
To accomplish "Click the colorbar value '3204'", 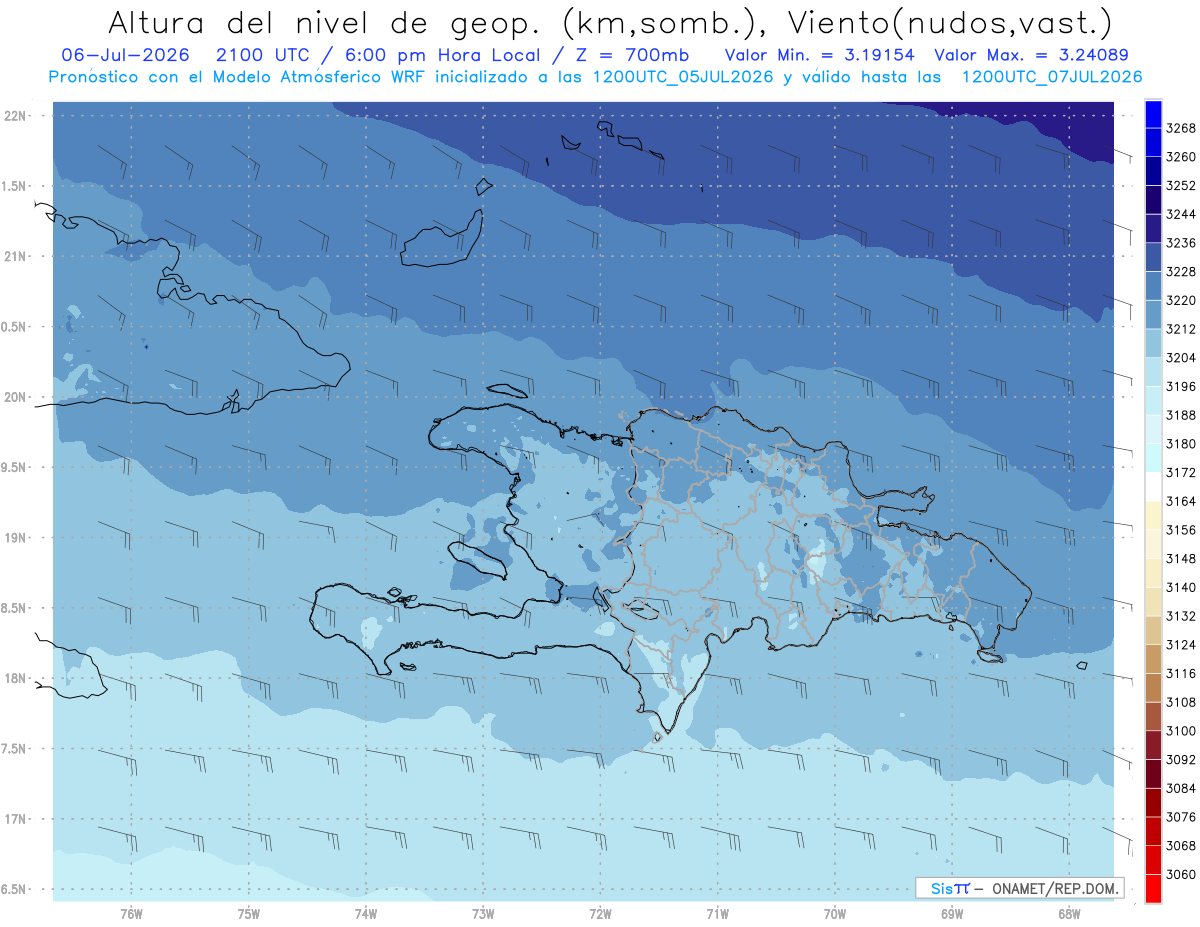I will [1181, 358].
